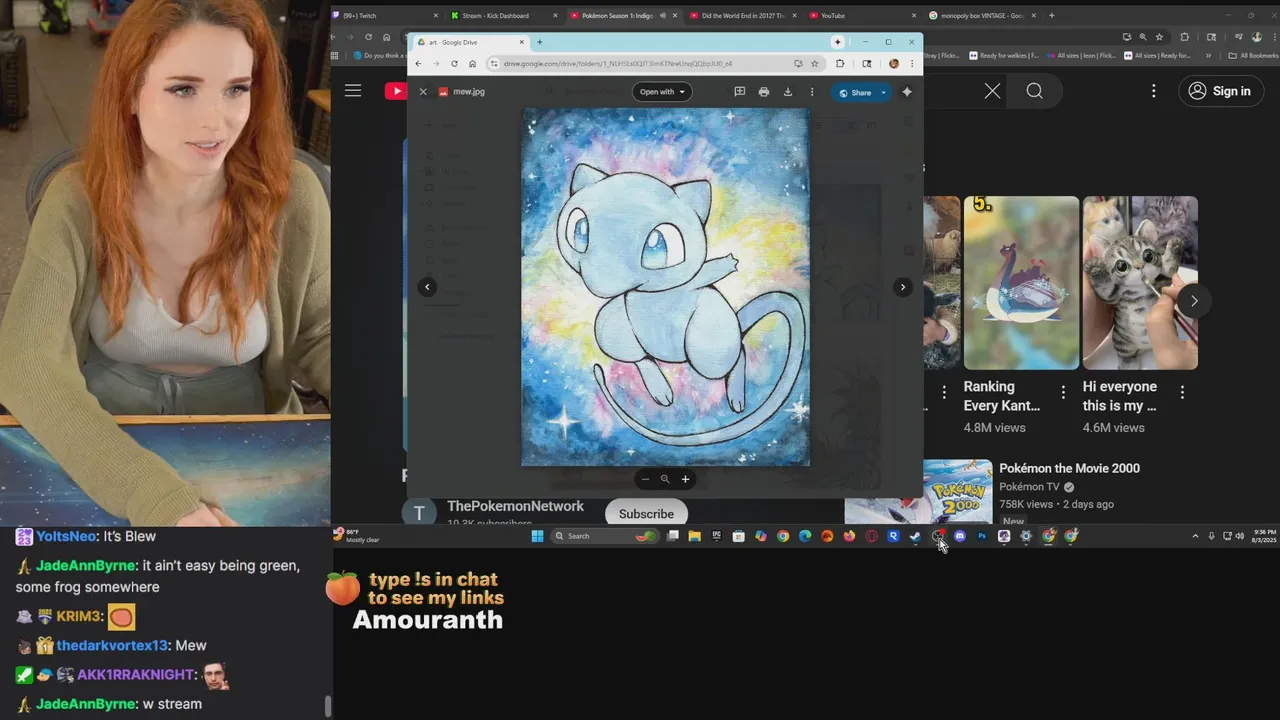Click the taskbar Search box

pos(606,536)
